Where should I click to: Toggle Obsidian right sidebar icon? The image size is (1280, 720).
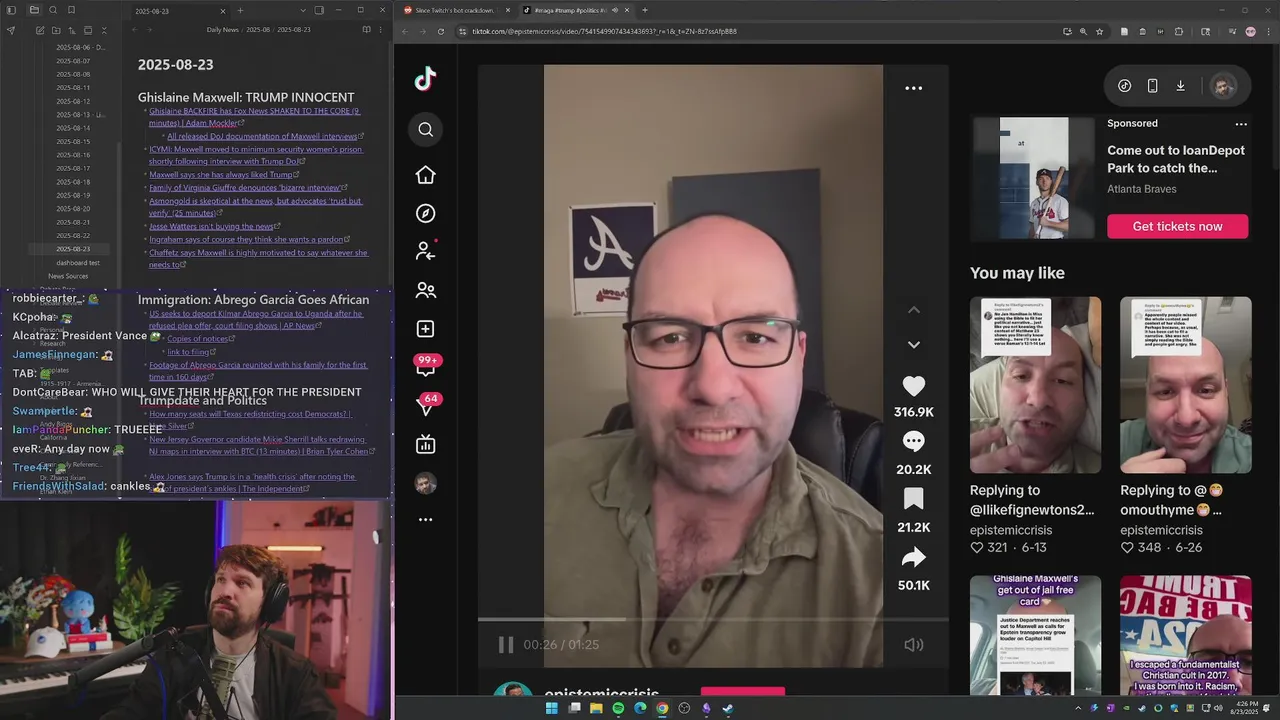[319, 10]
